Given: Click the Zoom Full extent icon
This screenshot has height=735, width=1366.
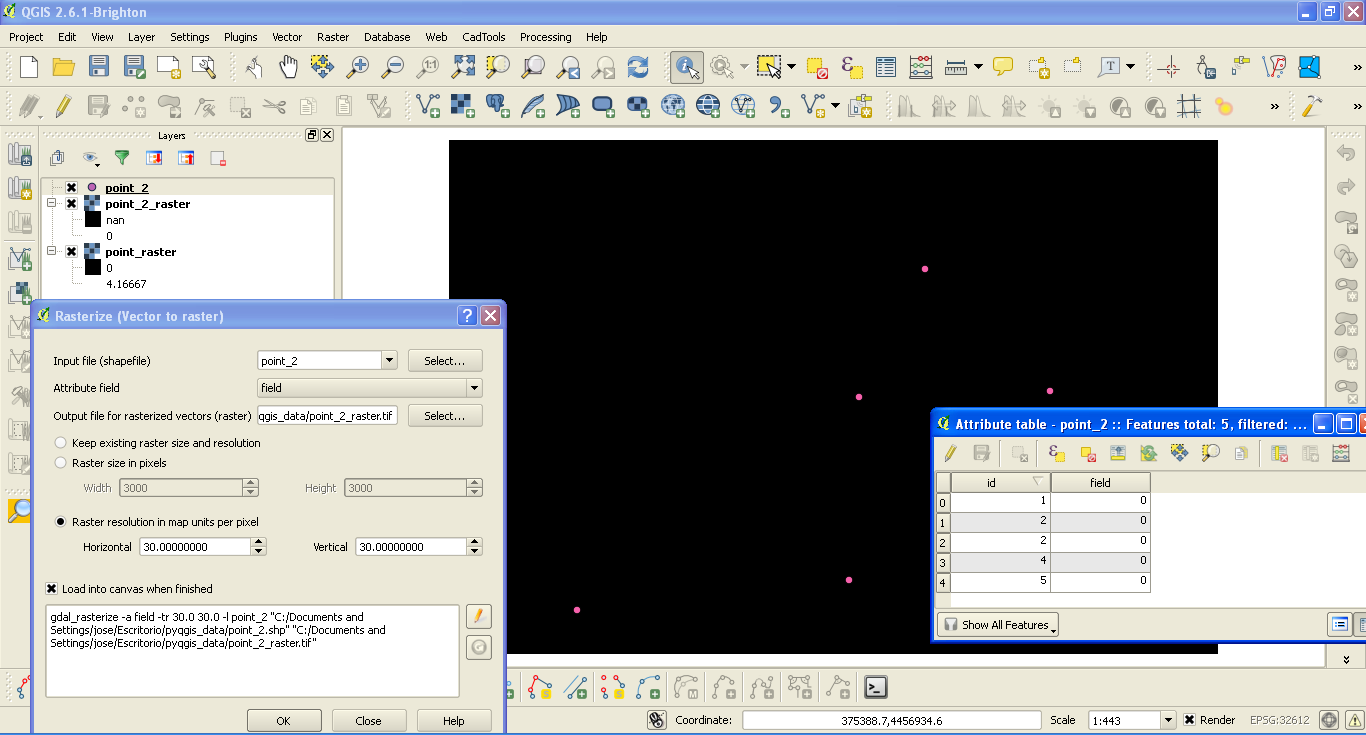Looking at the screenshot, I should click(x=463, y=67).
